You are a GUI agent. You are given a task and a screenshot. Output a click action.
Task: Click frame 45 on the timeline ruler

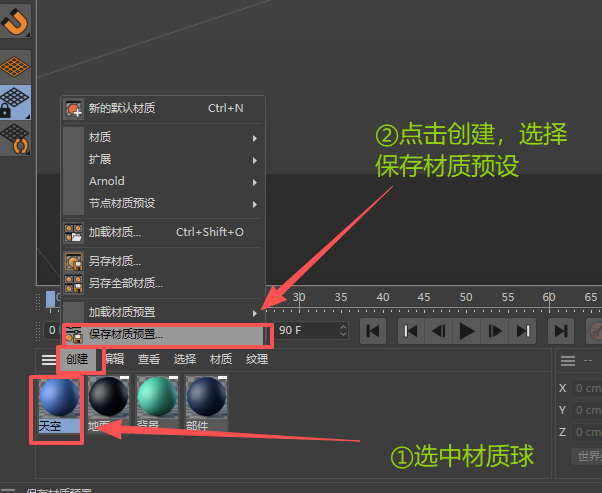[424, 298]
